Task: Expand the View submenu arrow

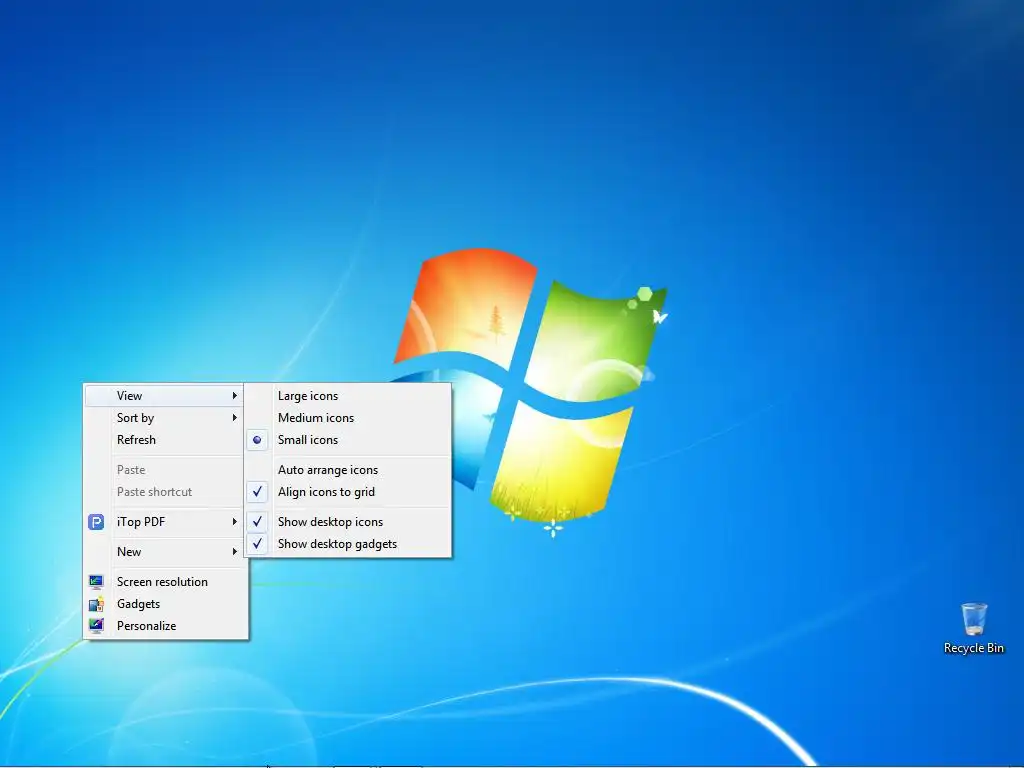Action: tap(234, 396)
